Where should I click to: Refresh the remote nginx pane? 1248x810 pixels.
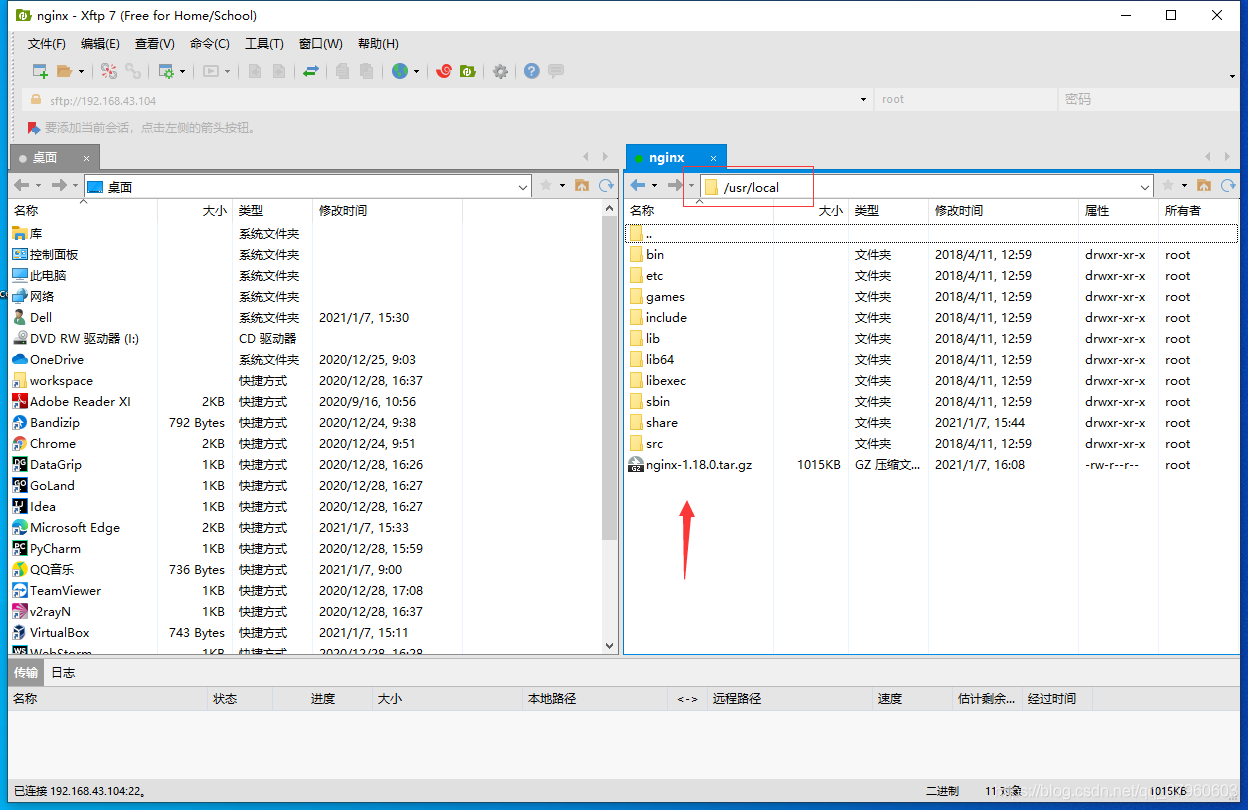click(x=1226, y=185)
